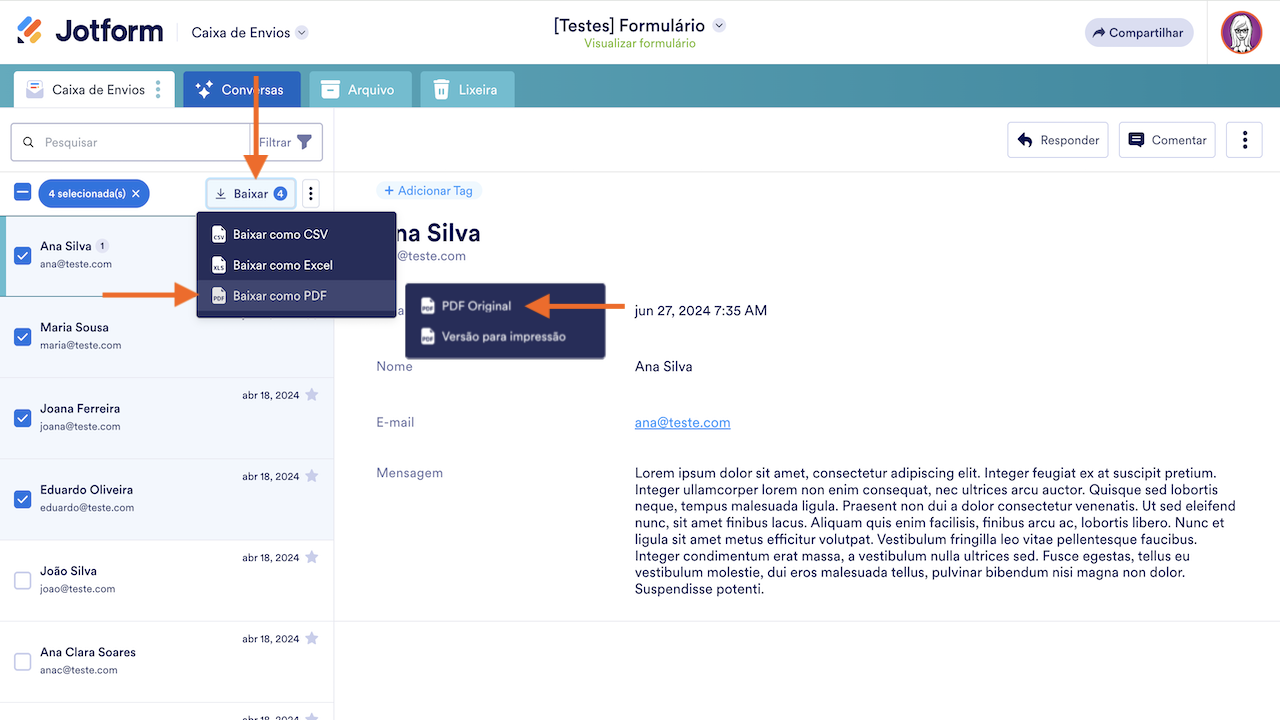
Task: Choose Baixar como Excel
Action: 297,266
